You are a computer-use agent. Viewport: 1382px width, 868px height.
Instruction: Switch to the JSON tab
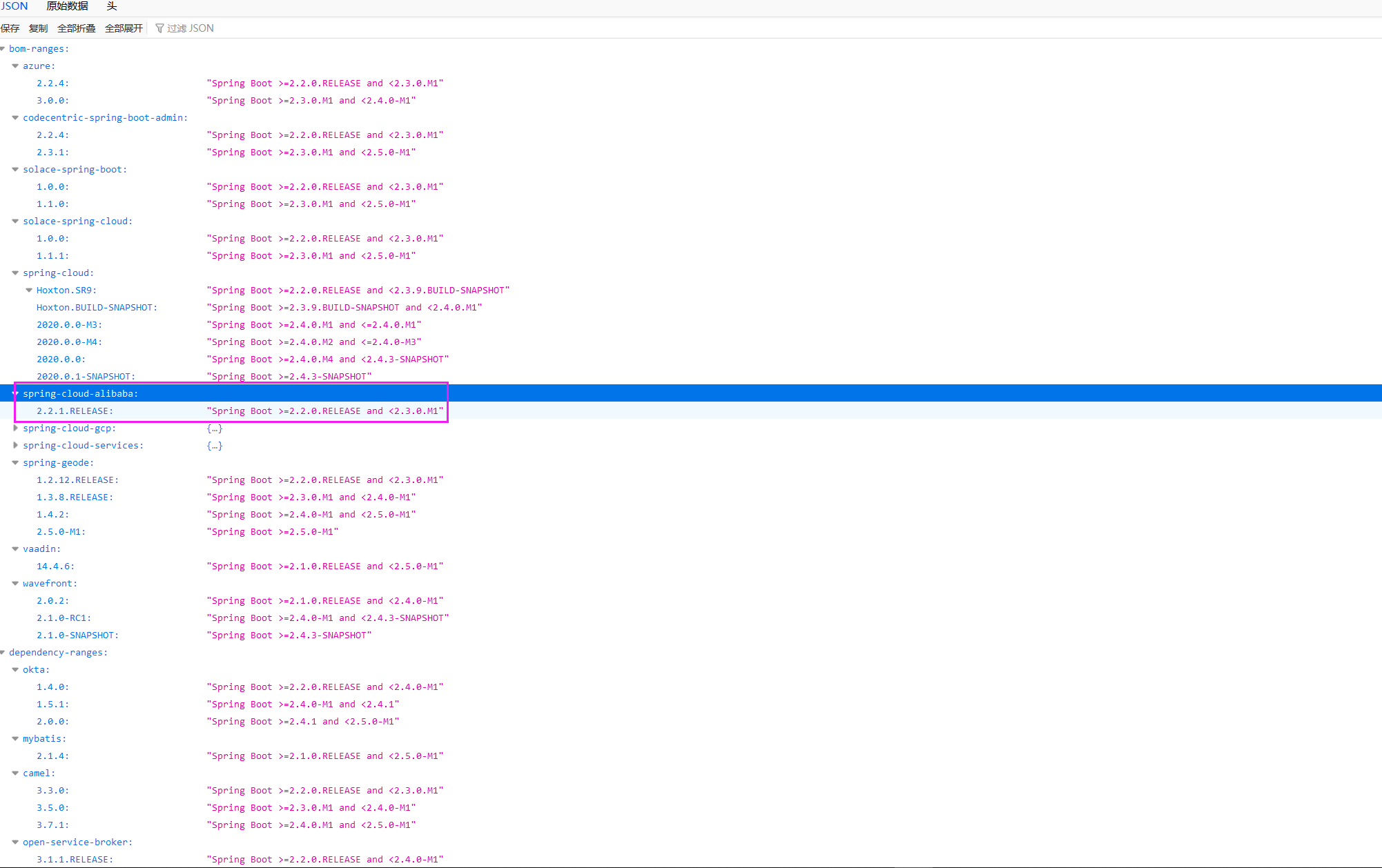coord(14,6)
